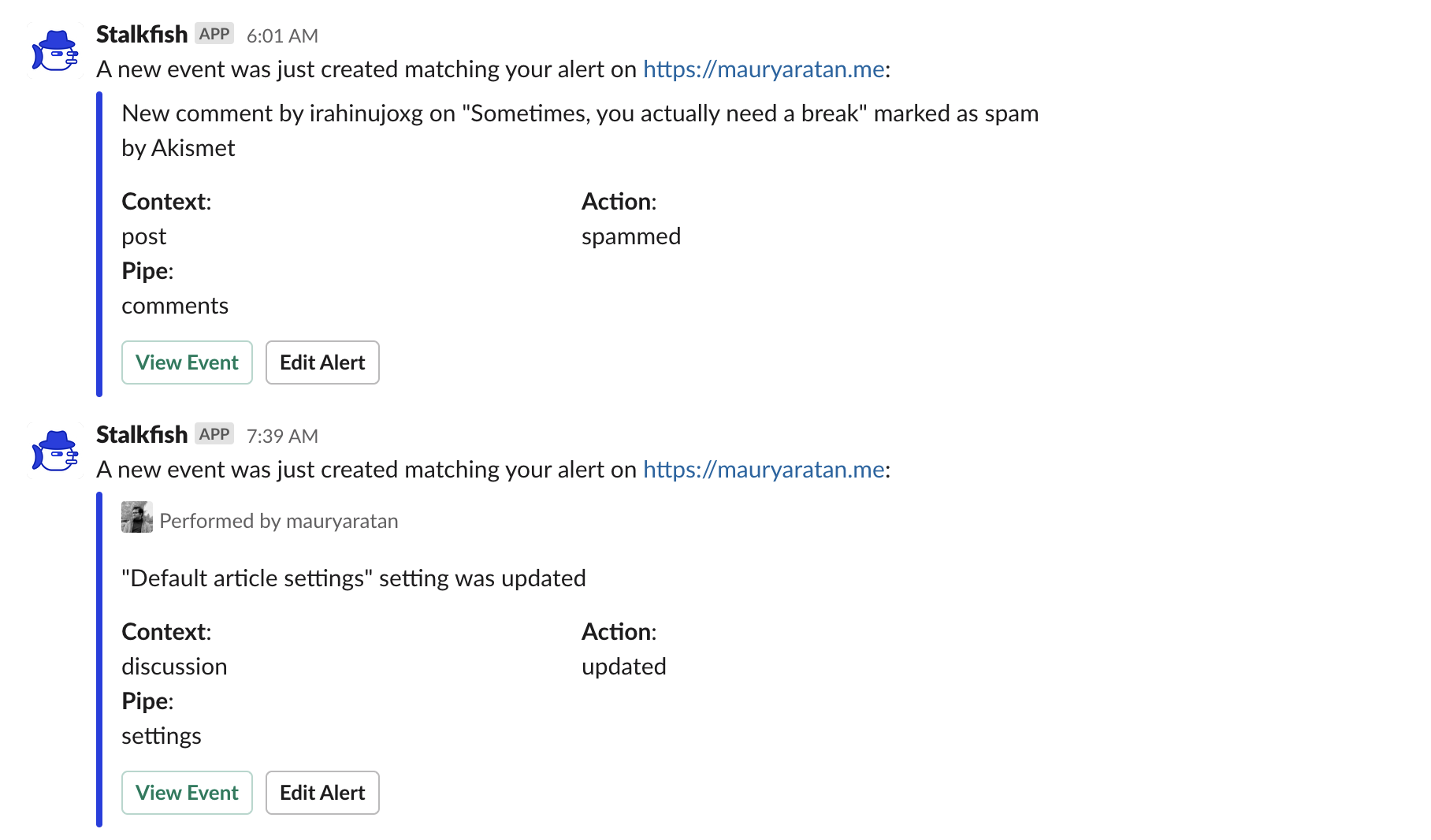Click the 7:39 AM timestamp
Viewport: 1431px width, 840px height.
(x=282, y=436)
